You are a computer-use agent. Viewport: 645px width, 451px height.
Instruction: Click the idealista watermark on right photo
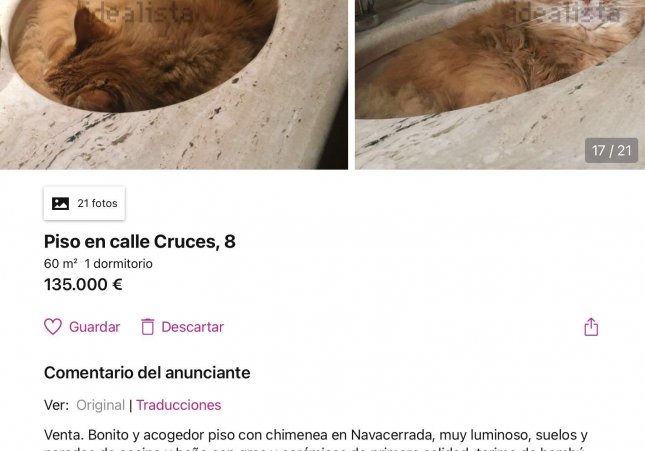point(566,12)
